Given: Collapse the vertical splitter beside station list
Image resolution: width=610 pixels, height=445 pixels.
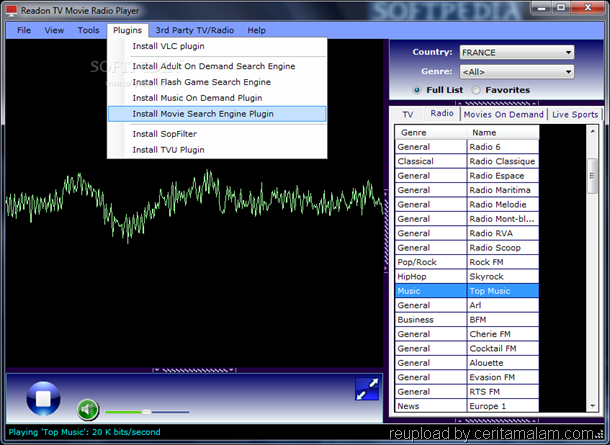Looking at the screenshot, I should pyautogui.click(x=386, y=230).
